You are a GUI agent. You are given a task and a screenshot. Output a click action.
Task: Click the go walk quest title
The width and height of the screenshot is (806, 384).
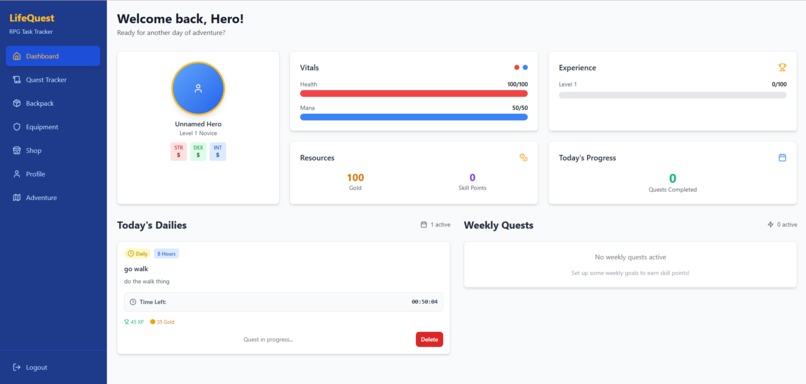click(x=136, y=269)
